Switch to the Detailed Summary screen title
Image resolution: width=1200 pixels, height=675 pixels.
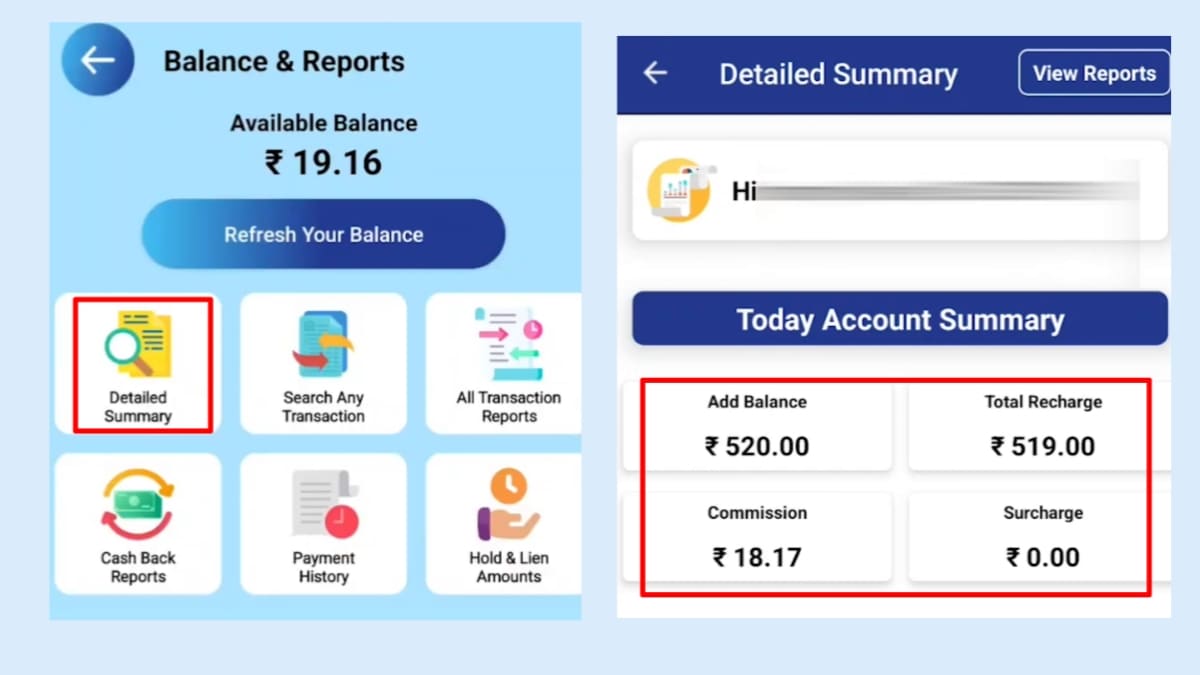tap(838, 73)
